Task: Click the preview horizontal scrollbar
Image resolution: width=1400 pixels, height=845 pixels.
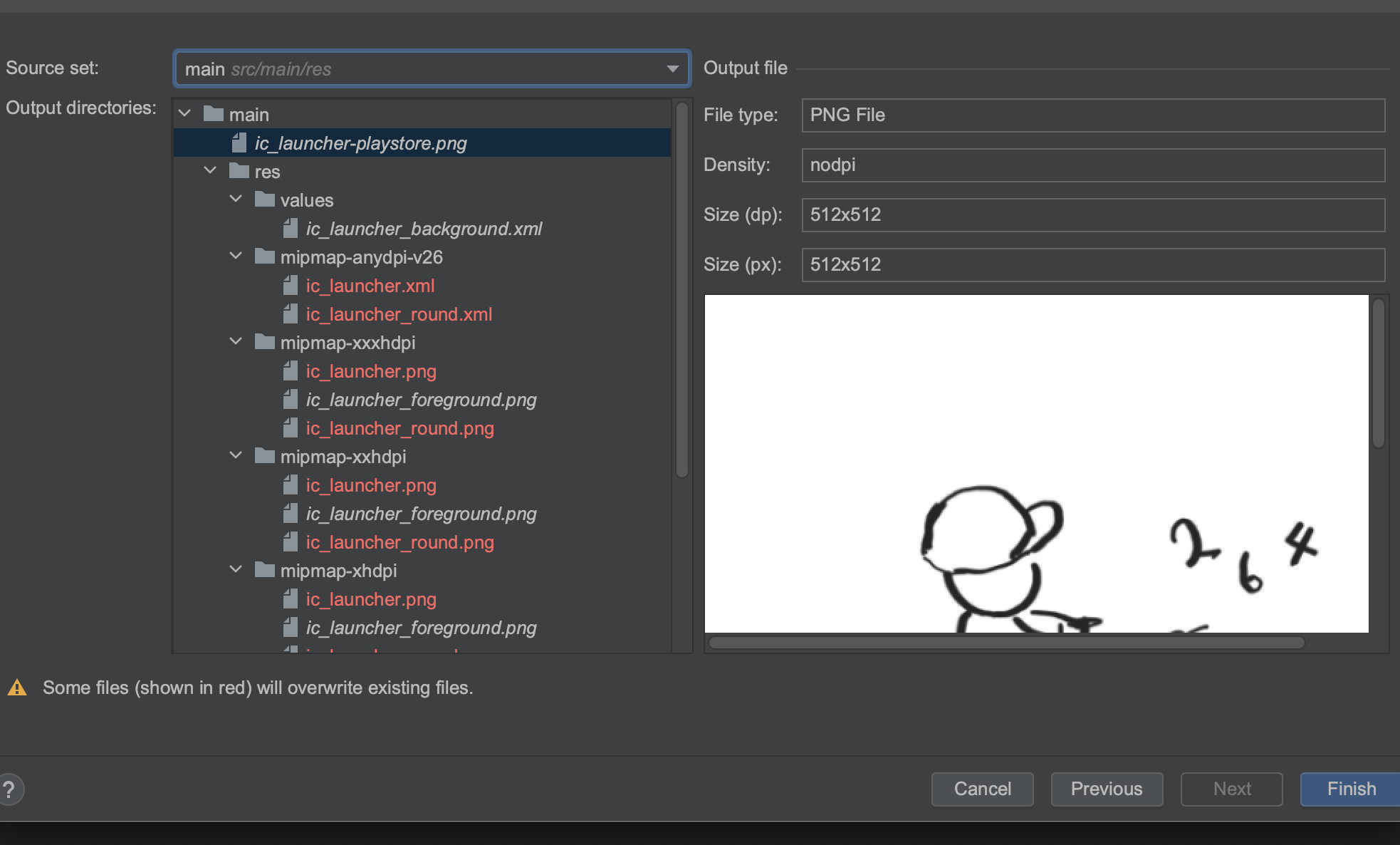Action: pos(1005,643)
